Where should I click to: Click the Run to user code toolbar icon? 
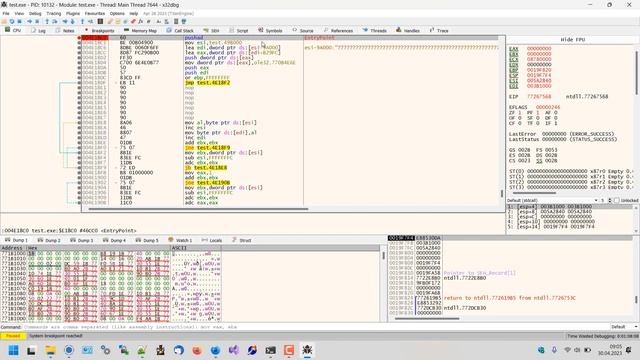90,21
